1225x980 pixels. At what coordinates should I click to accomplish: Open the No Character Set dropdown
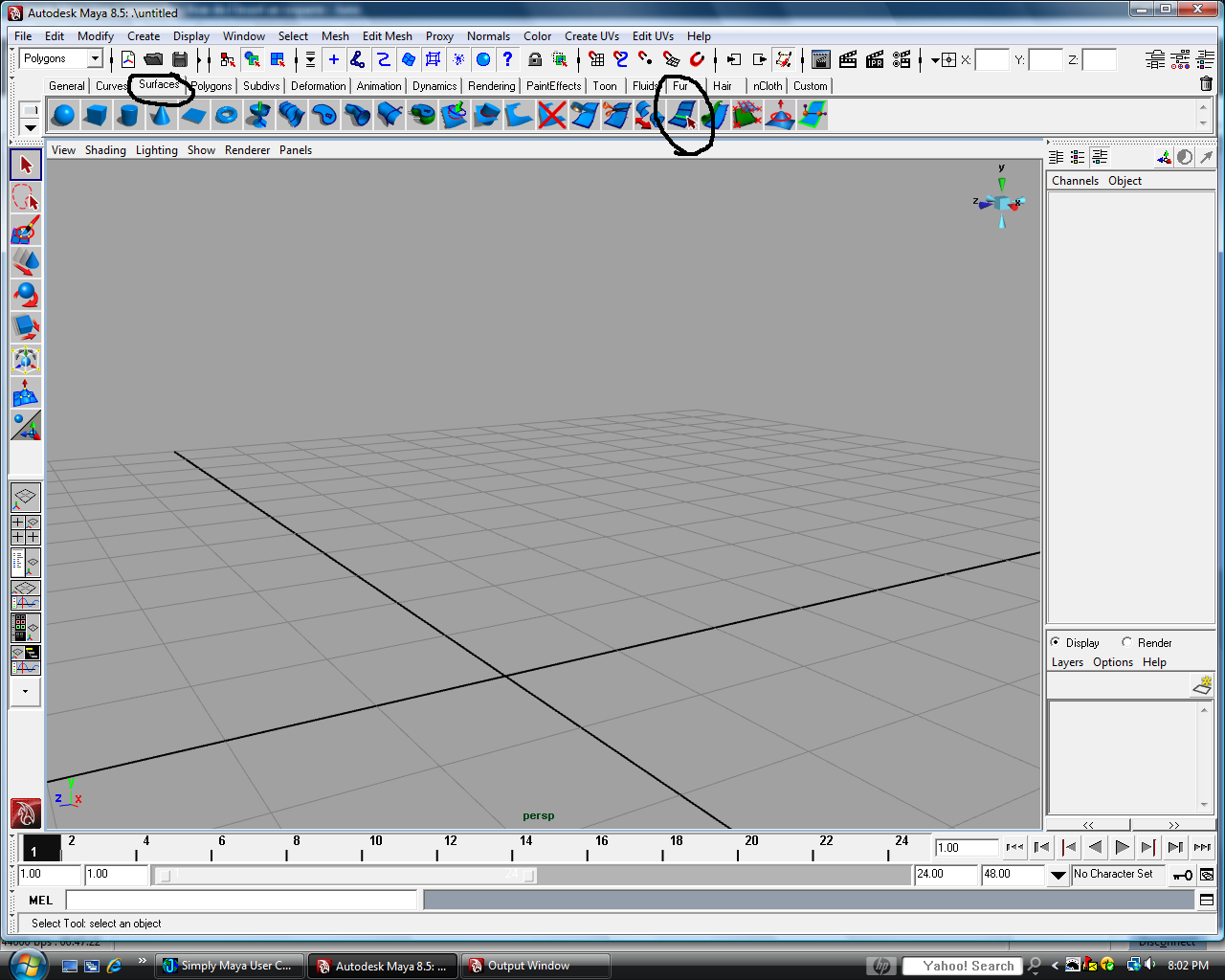click(1058, 875)
